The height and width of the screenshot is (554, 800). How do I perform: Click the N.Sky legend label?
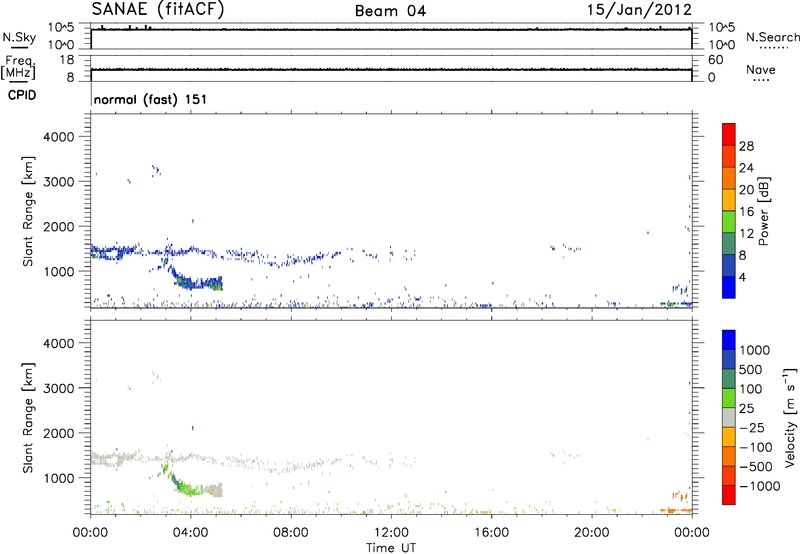coord(19,37)
